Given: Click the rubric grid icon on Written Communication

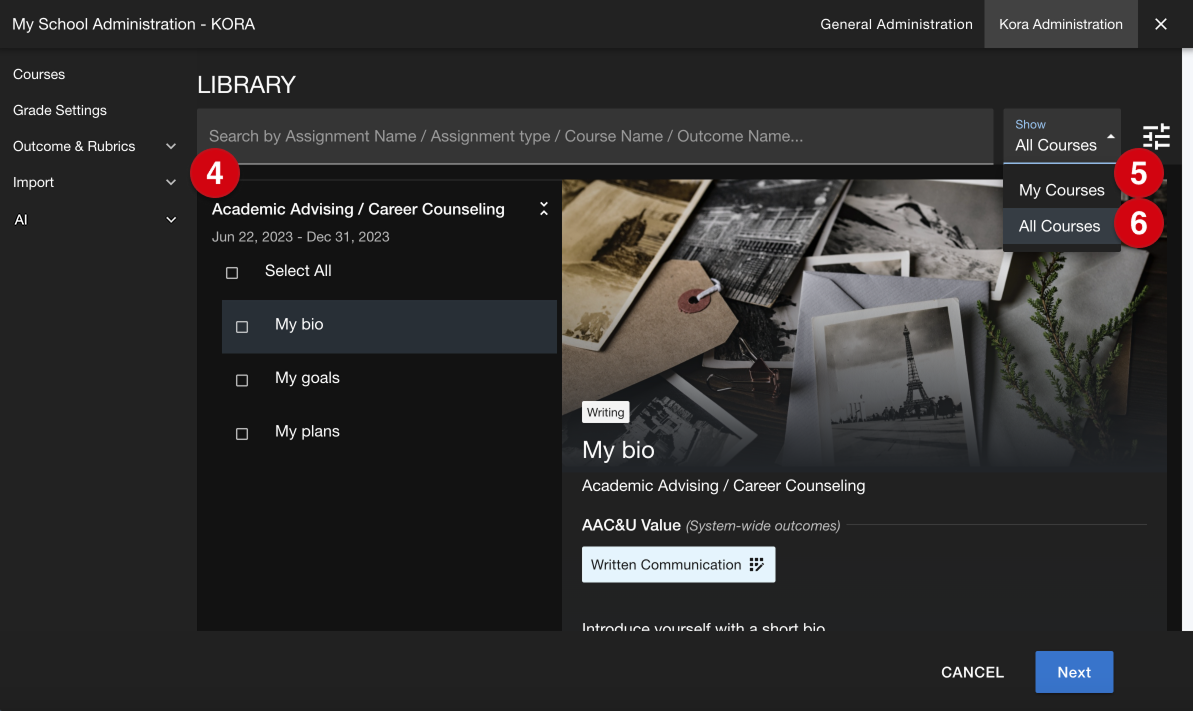Looking at the screenshot, I should (756, 564).
